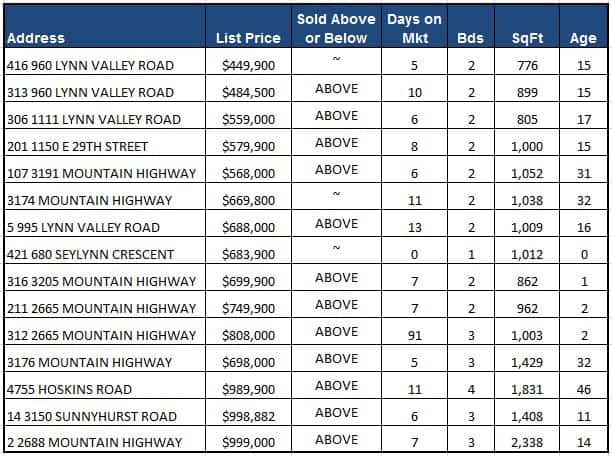Click the 1,831 square feet cell
Viewport: 612px width, 456px height.
coord(528,389)
